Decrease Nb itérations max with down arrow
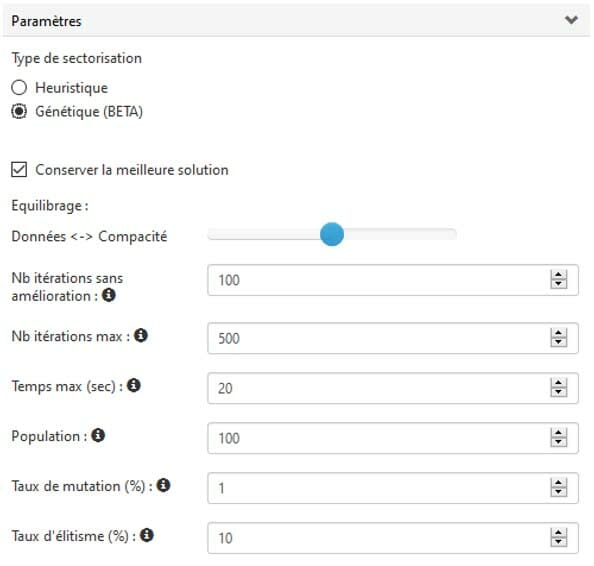This screenshot has height=566, width=594. pyautogui.click(x=559, y=342)
